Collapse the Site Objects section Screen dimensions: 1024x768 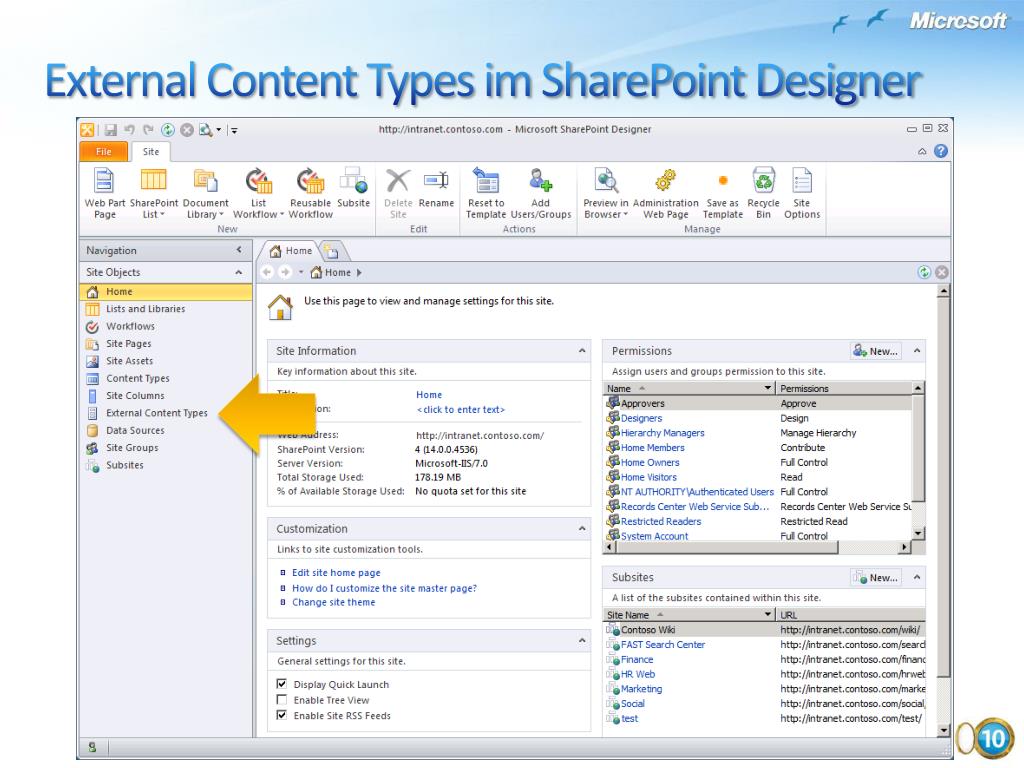click(239, 272)
